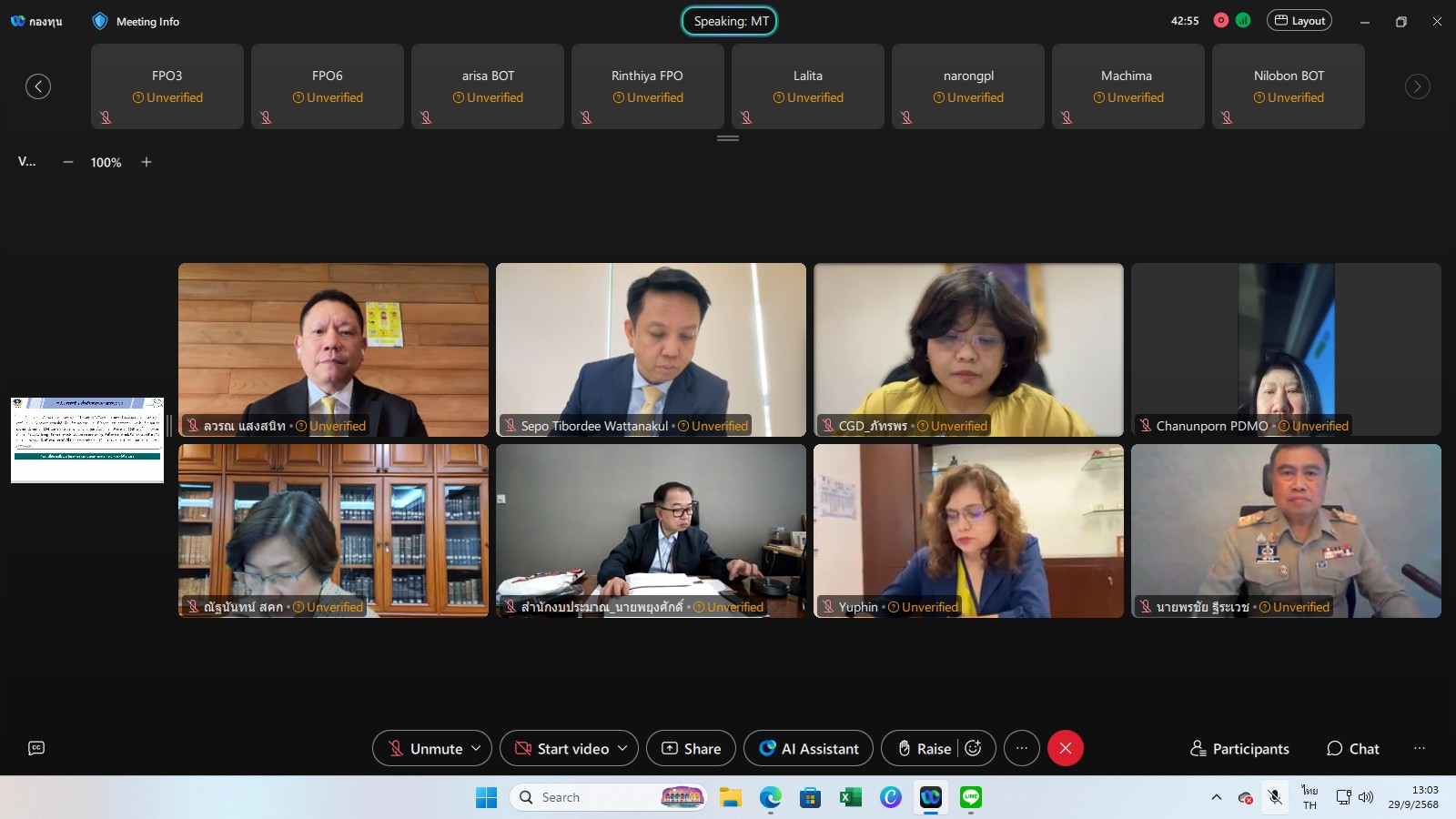Screen dimensions: 1456x819
Task: Expand video options arrow beside Start video
Action: click(x=622, y=748)
